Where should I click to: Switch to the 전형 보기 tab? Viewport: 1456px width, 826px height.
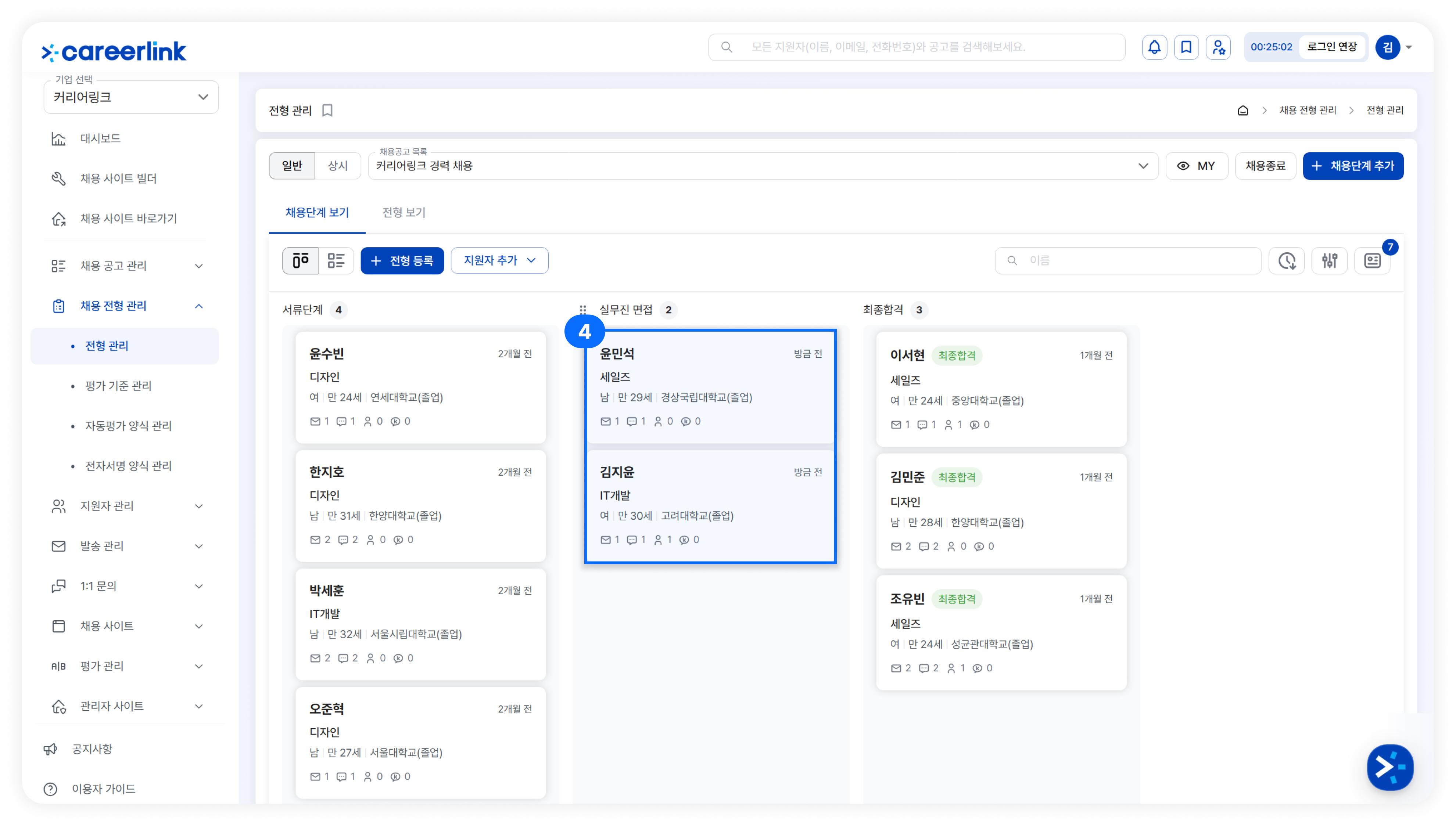coord(404,212)
